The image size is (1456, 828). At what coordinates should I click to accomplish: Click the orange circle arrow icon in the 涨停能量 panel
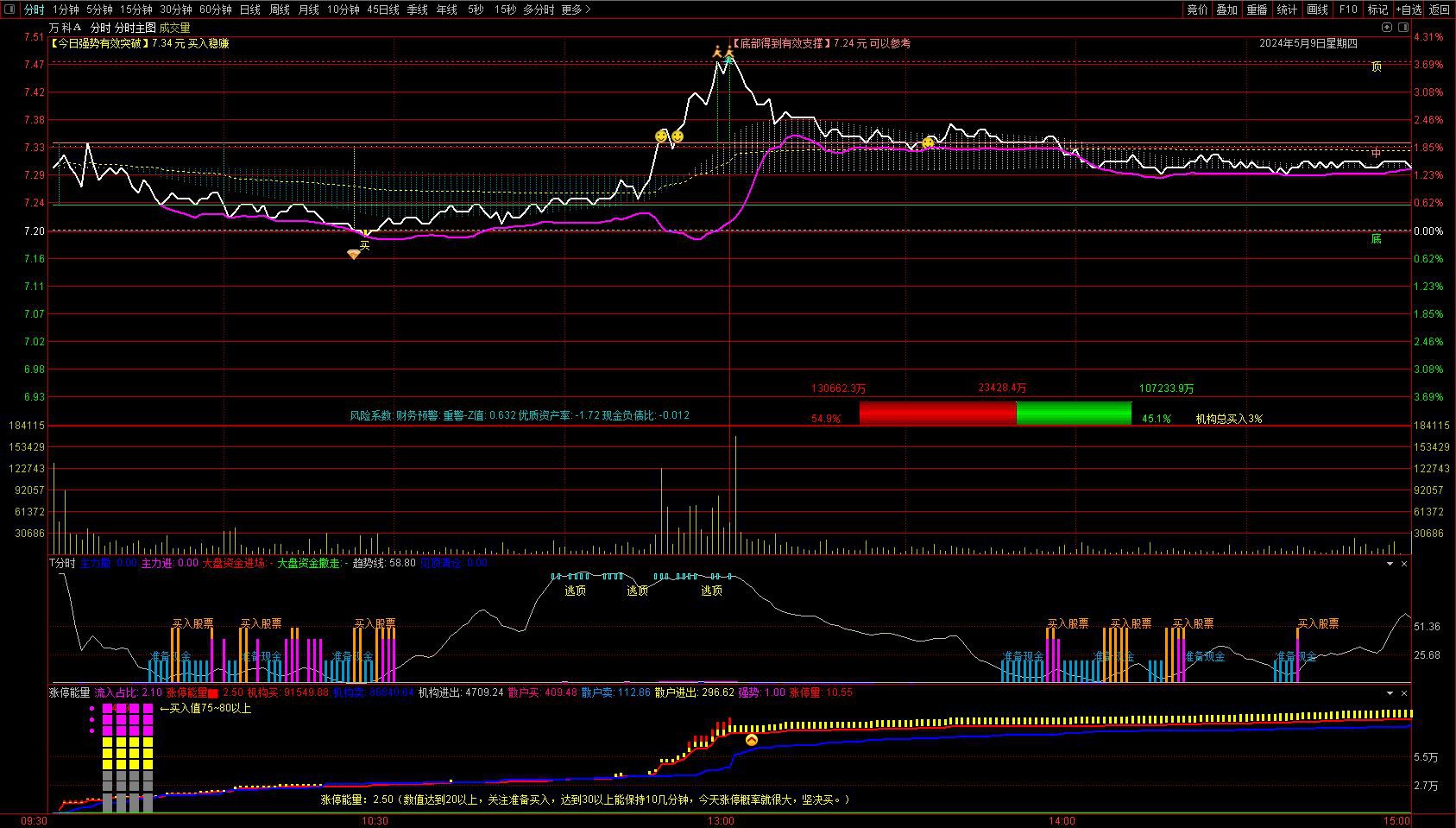752,740
